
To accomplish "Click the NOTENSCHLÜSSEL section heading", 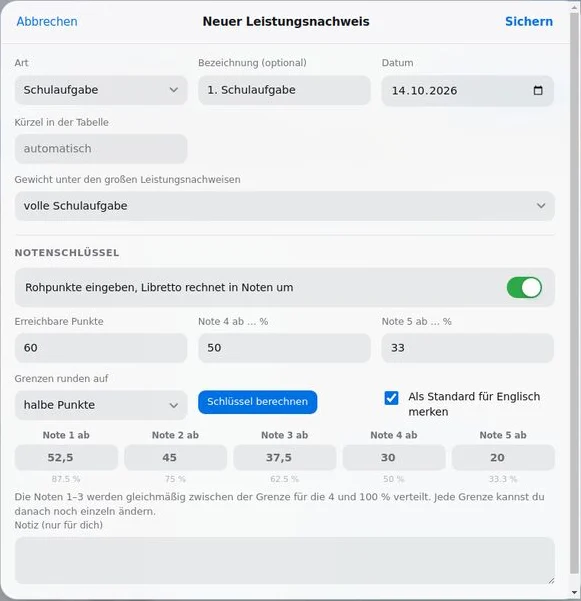I will (67, 253).
